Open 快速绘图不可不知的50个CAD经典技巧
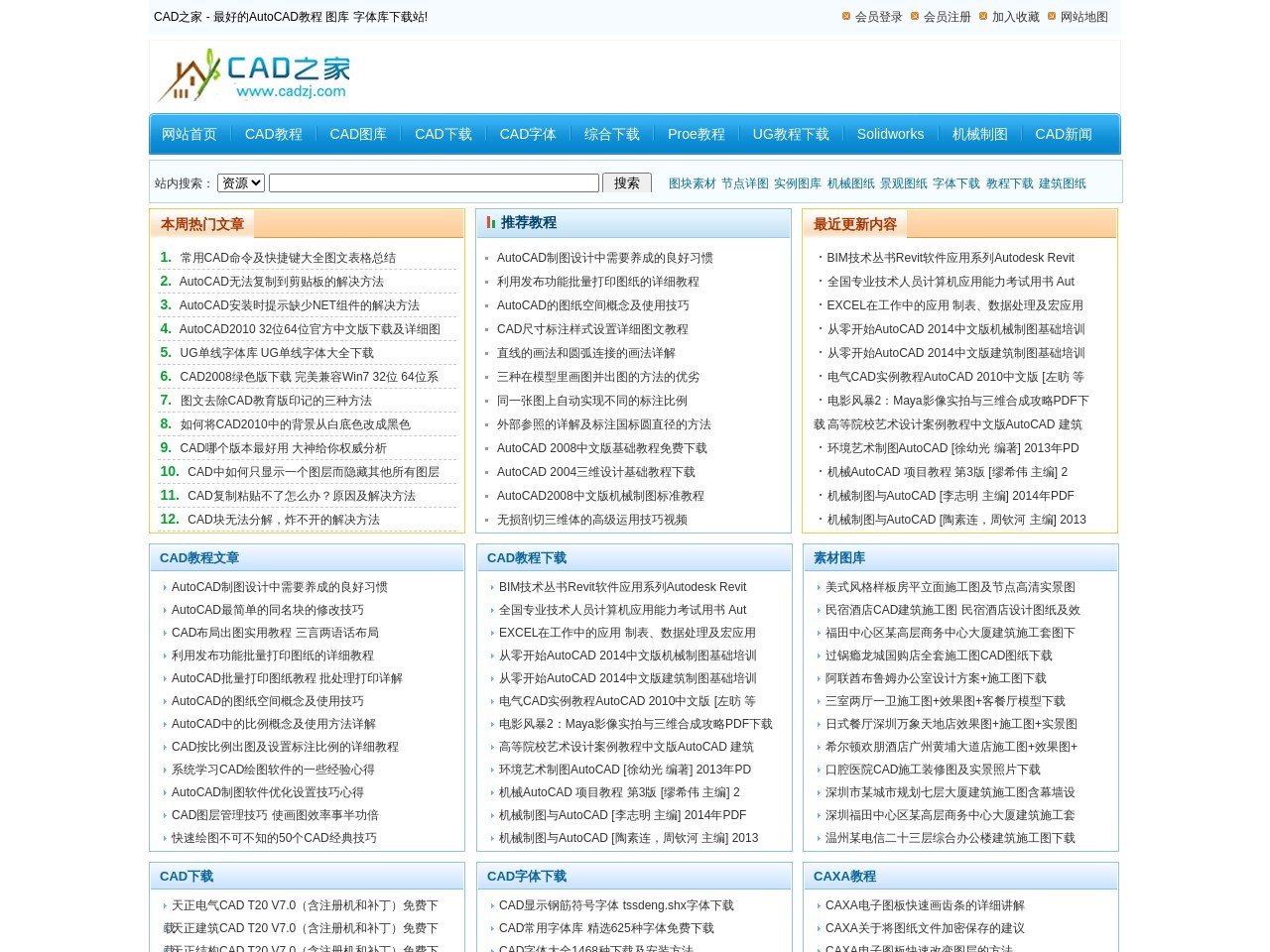The width and height of the screenshot is (1270, 952). tap(274, 838)
